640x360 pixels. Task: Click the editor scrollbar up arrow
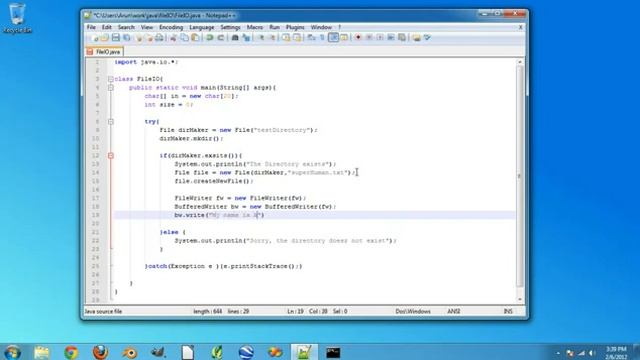(520, 62)
